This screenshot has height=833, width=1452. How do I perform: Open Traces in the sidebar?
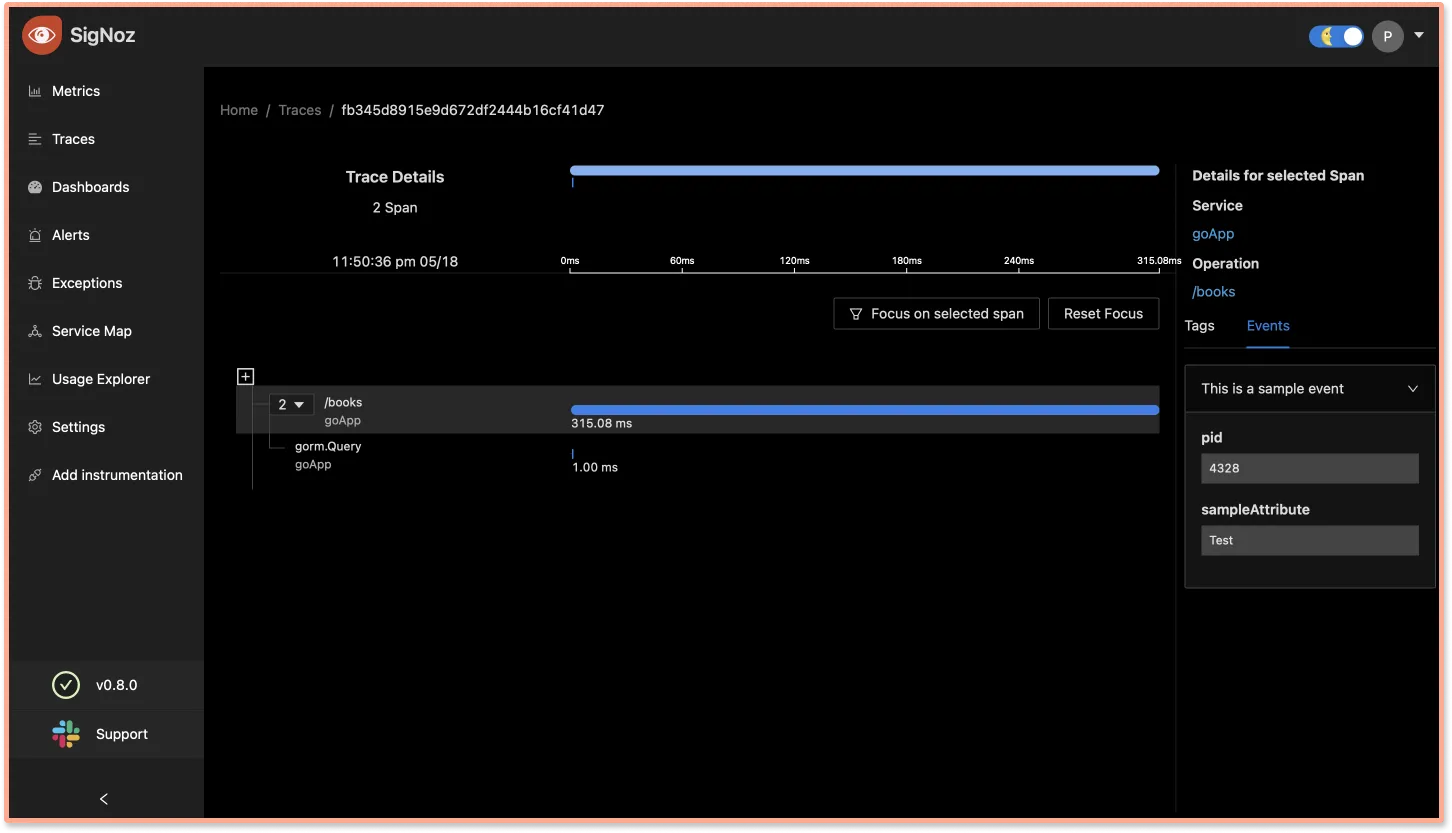tap(73, 139)
